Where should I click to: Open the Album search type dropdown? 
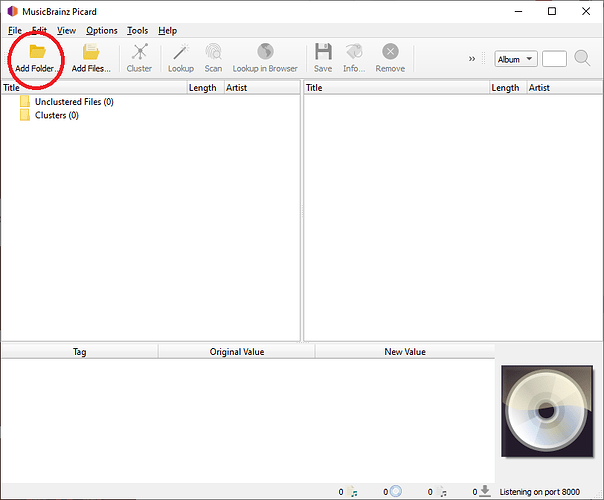516,59
